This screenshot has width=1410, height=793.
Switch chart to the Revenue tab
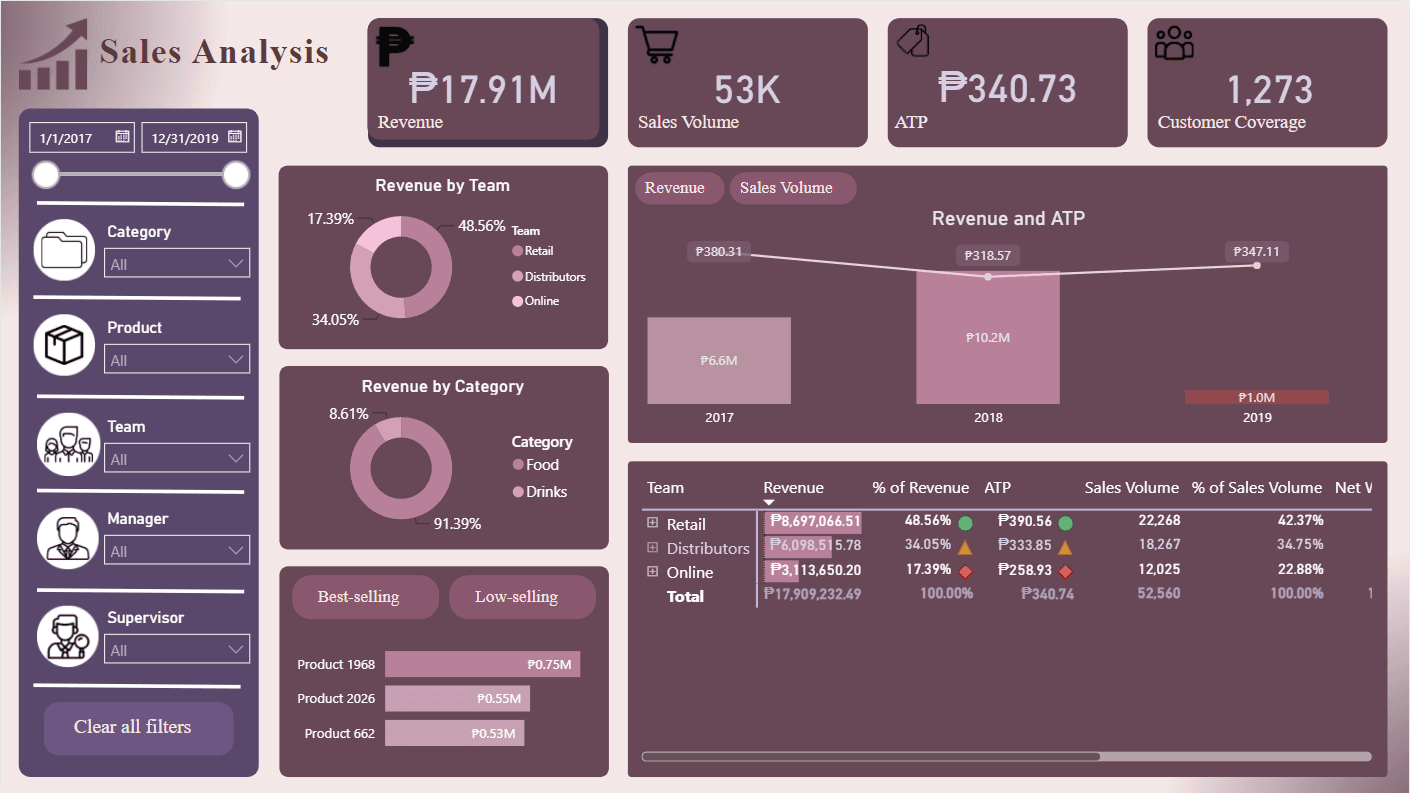[679, 188]
